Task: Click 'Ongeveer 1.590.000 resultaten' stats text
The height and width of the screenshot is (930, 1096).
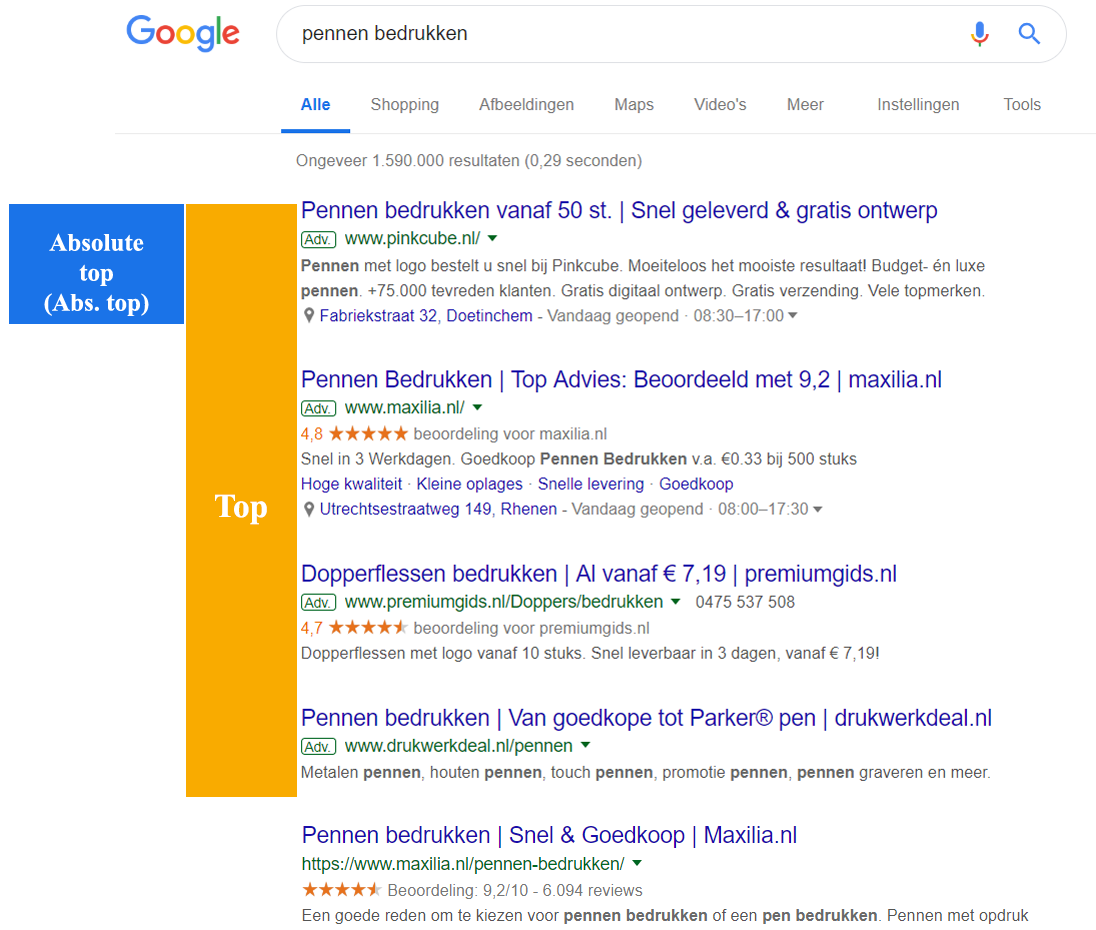Action: [468, 161]
